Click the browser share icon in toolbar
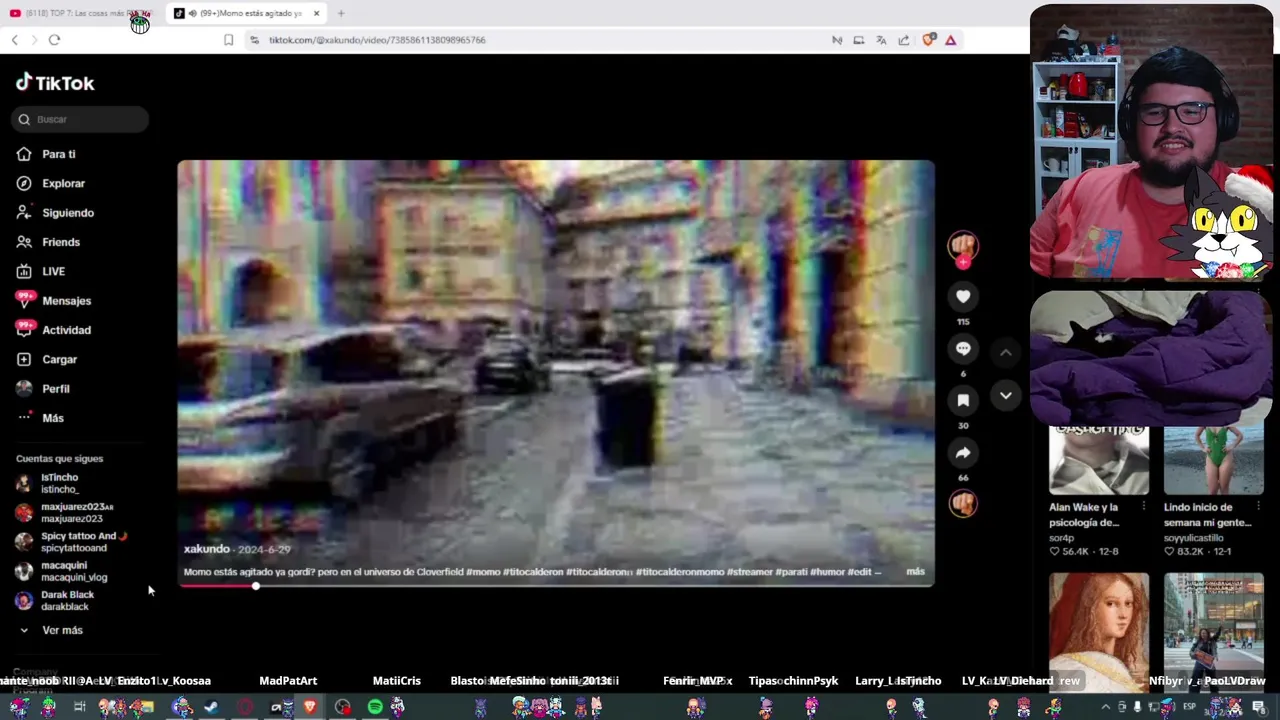This screenshot has width=1280, height=720. (904, 40)
